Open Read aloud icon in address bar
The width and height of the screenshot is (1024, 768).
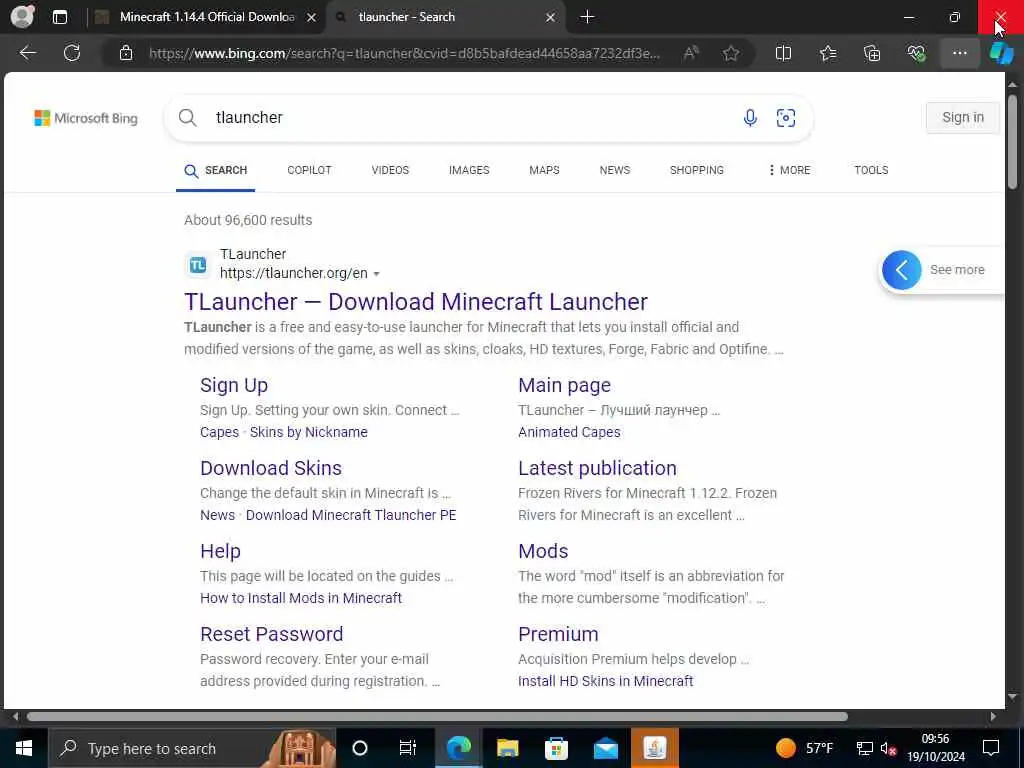point(691,53)
